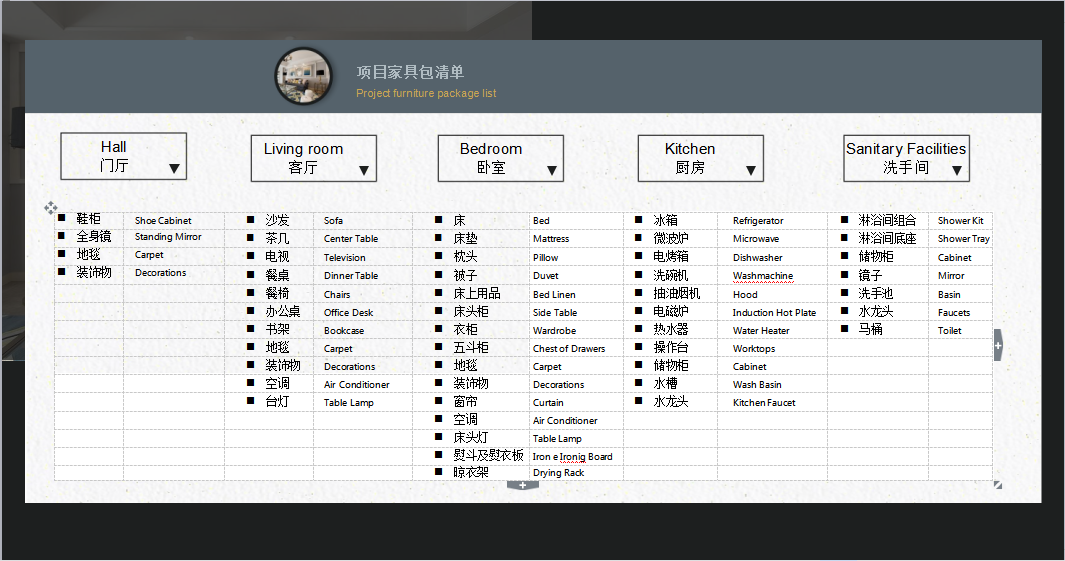
Task: Click the table move handle icon
Action: tap(51, 208)
